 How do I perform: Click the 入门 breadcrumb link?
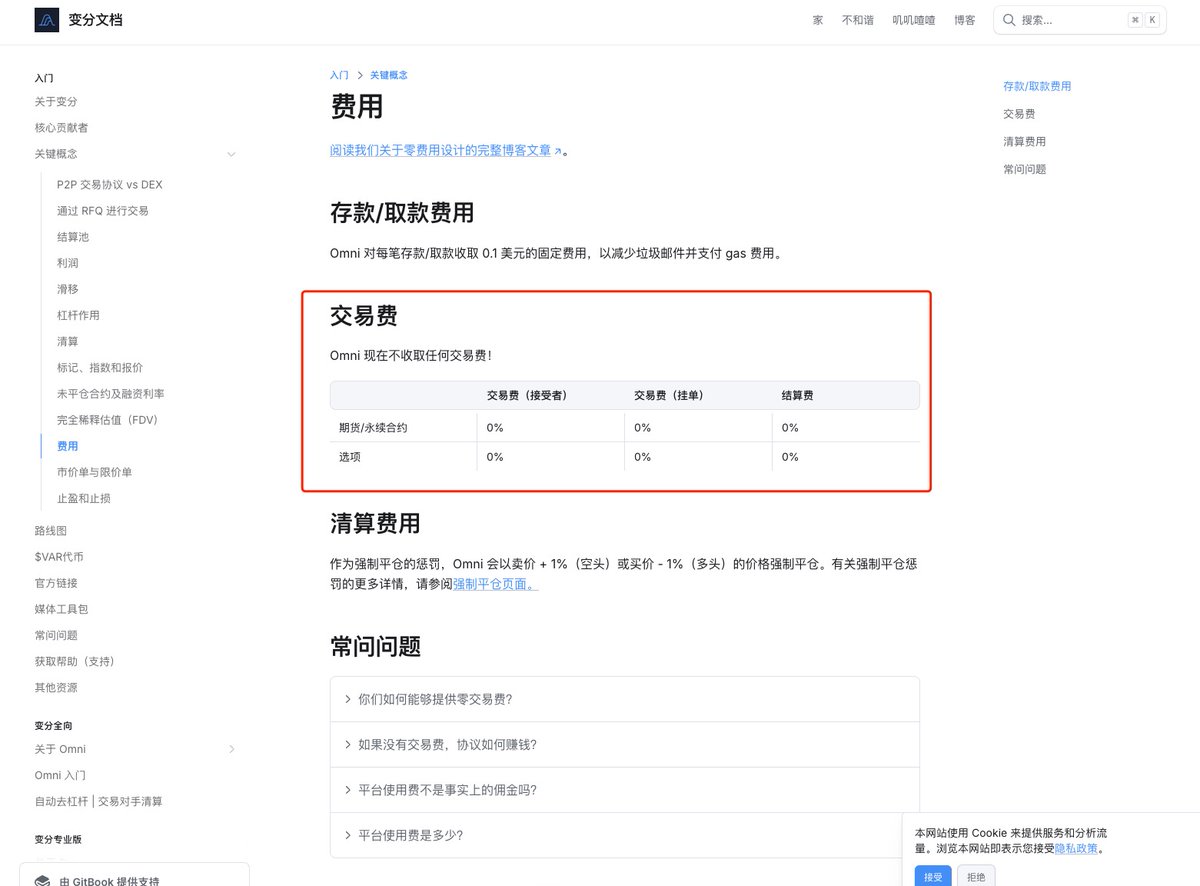pos(339,75)
